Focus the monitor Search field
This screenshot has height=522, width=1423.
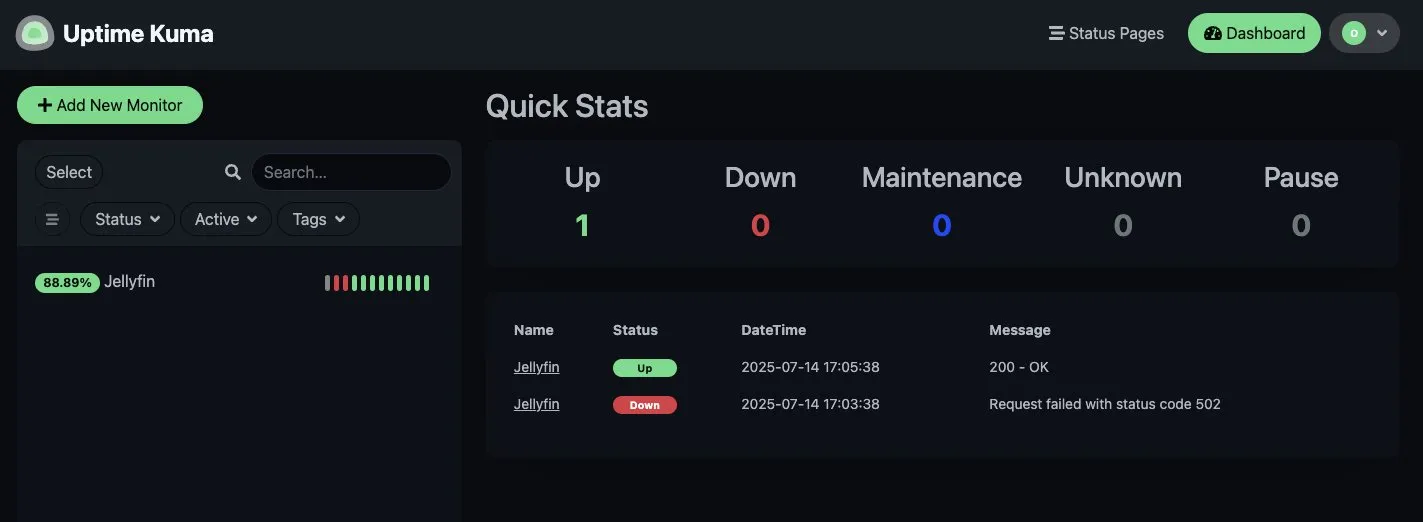point(351,172)
